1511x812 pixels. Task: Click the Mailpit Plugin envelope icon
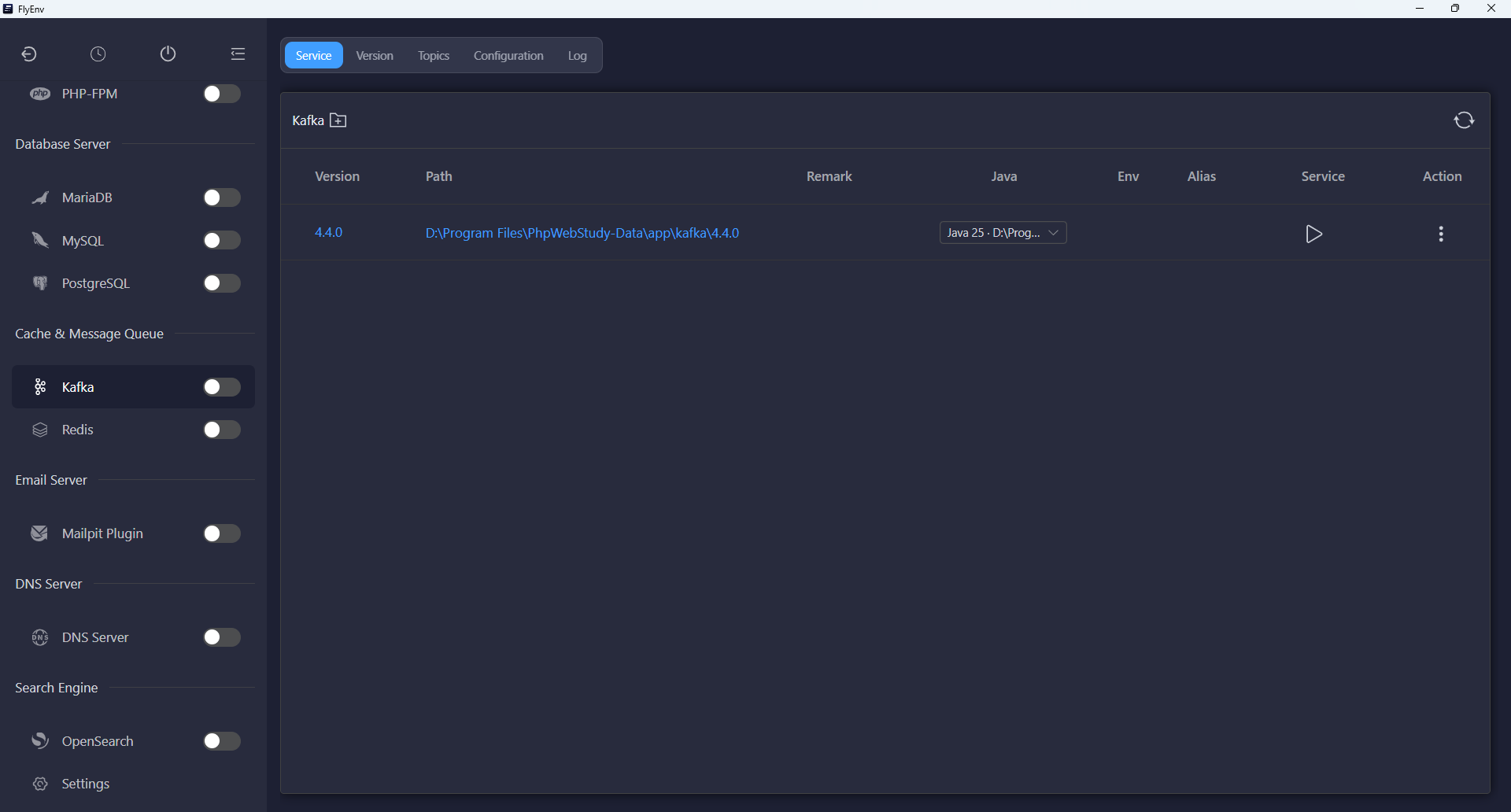(x=40, y=533)
